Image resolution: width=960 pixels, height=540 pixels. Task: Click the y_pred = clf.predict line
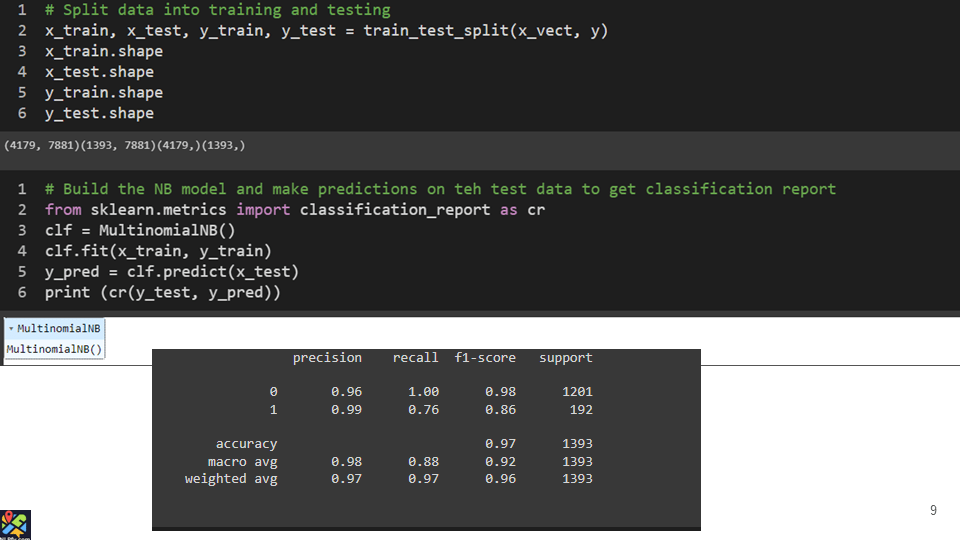pyautogui.click(x=171, y=272)
